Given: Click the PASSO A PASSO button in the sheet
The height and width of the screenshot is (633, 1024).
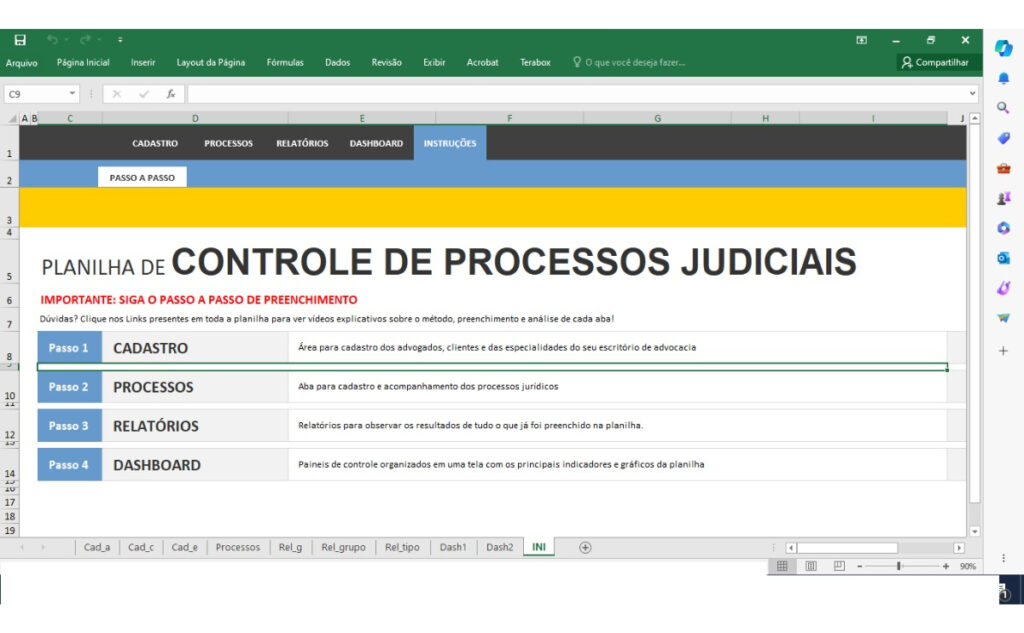Looking at the screenshot, I should click(143, 176).
